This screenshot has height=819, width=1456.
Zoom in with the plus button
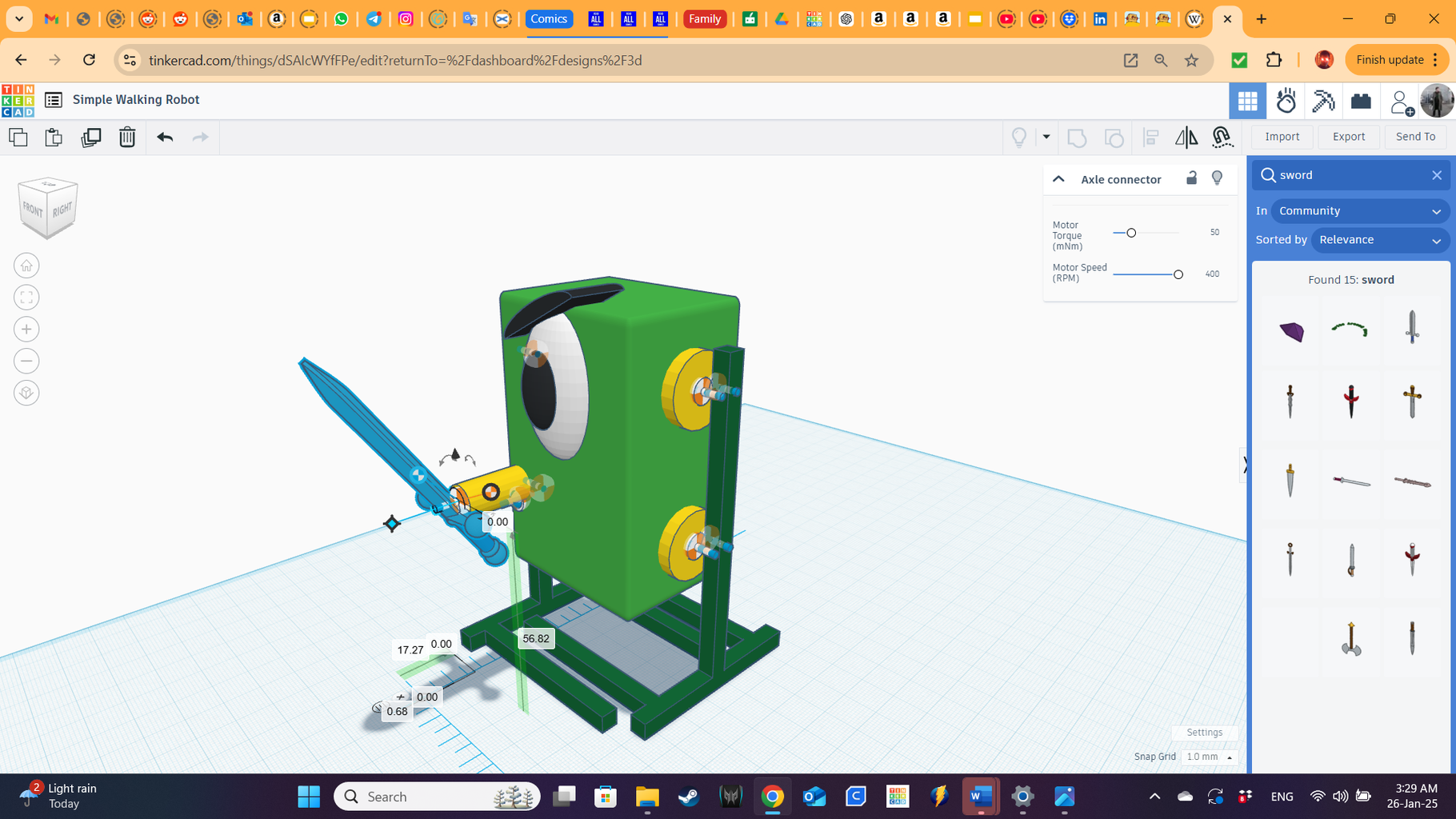click(x=26, y=330)
